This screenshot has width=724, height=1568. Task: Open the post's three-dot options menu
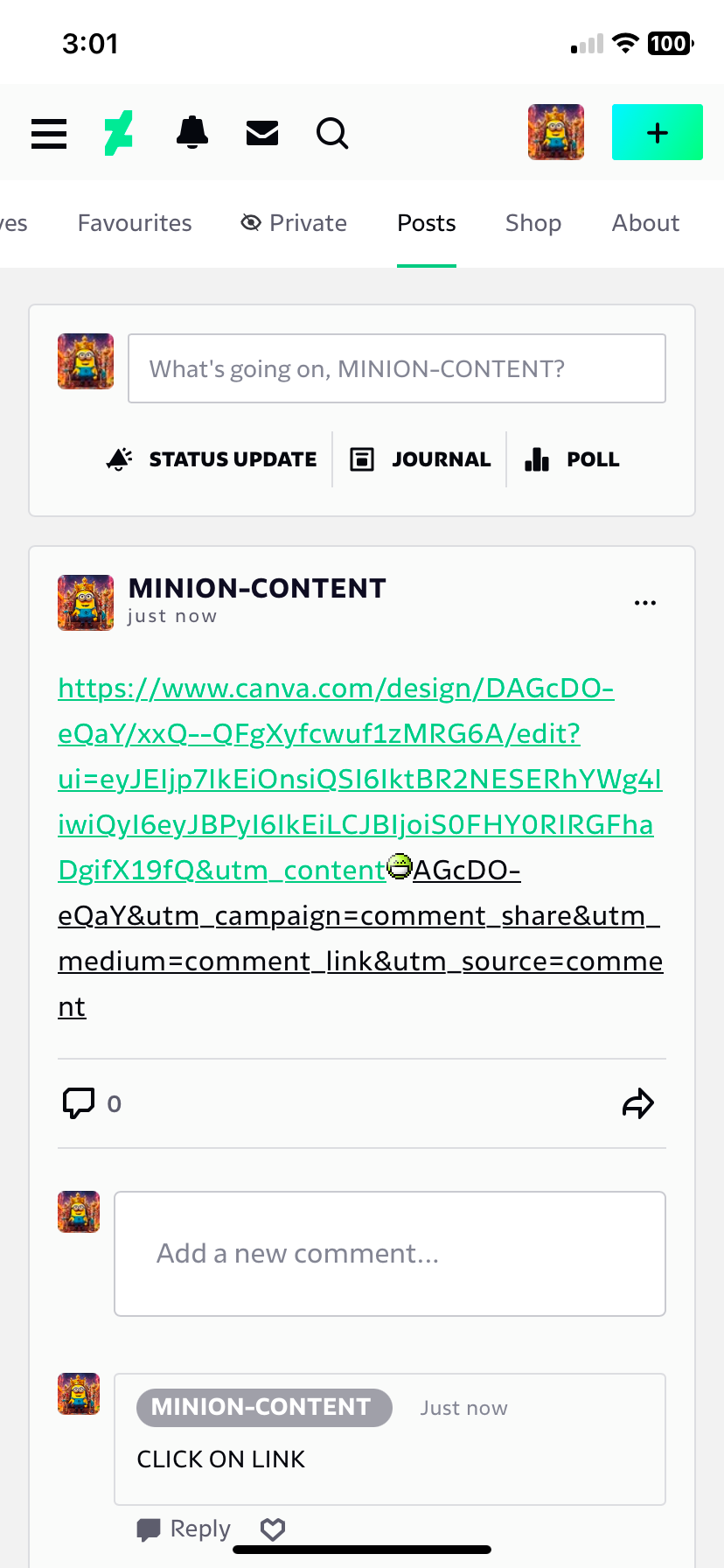(645, 603)
